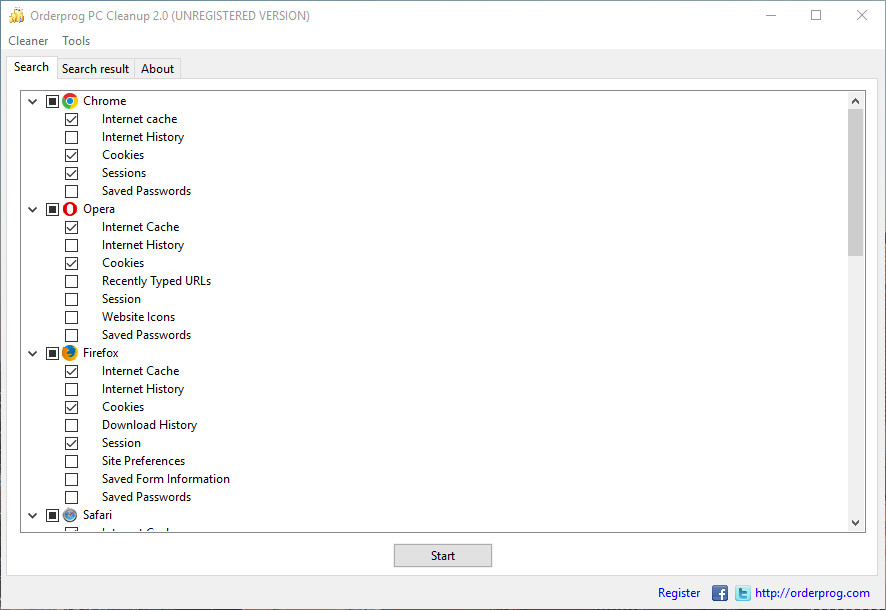This screenshot has height=610, width=886.
Task: Click the scrollbar up arrow
Action: click(x=855, y=101)
